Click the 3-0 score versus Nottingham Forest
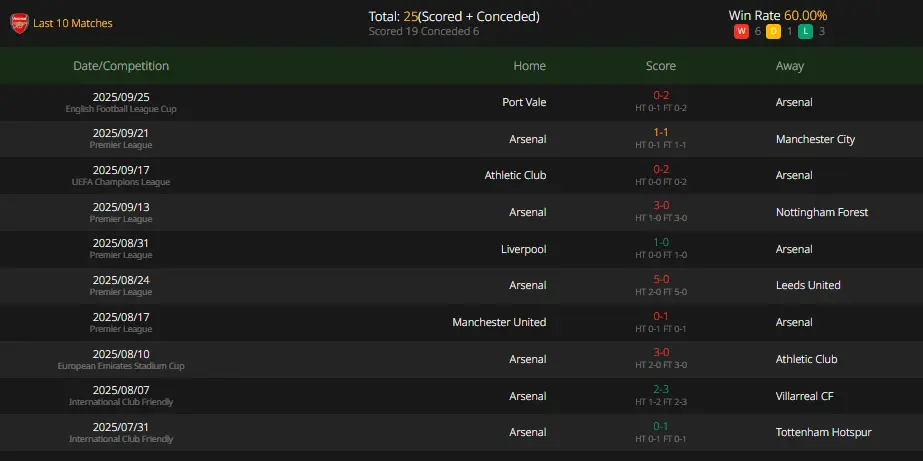Viewport: 923px width, 461px height. (660, 205)
